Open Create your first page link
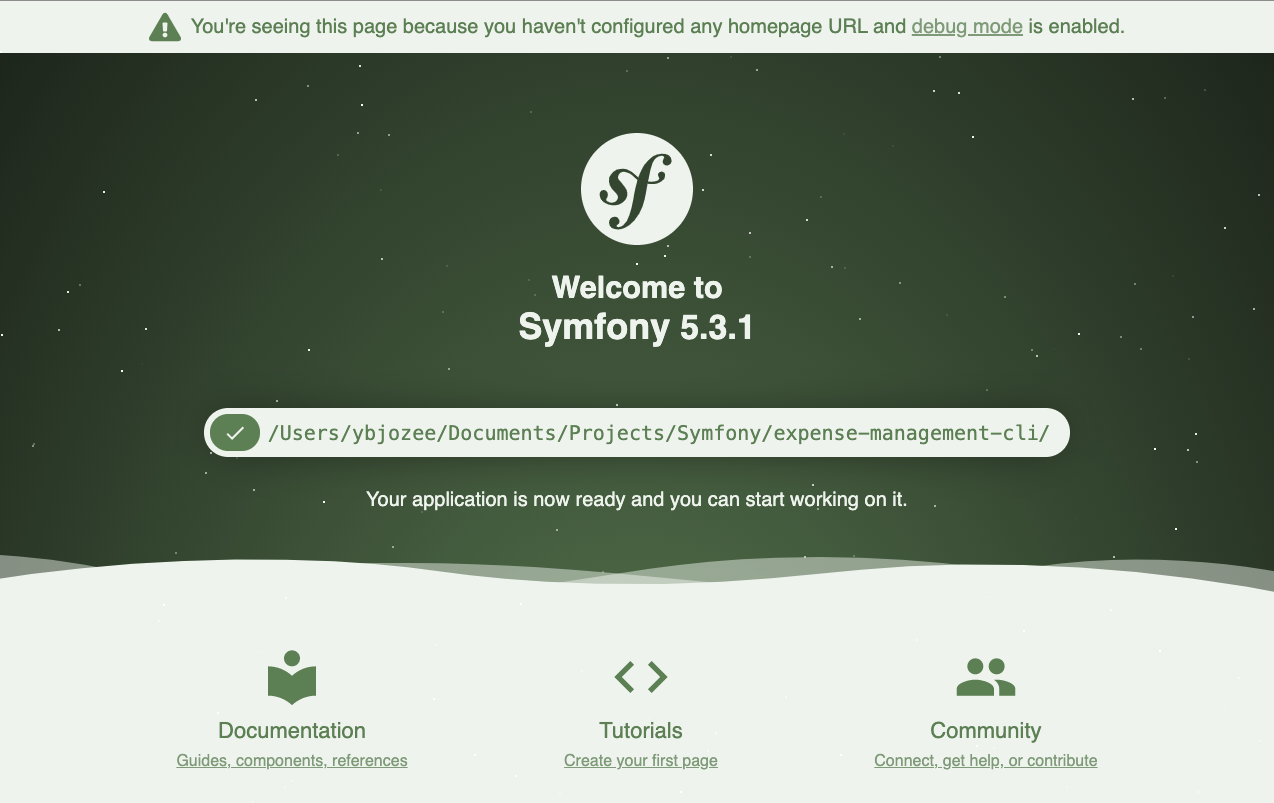 pyautogui.click(x=641, y=761)
